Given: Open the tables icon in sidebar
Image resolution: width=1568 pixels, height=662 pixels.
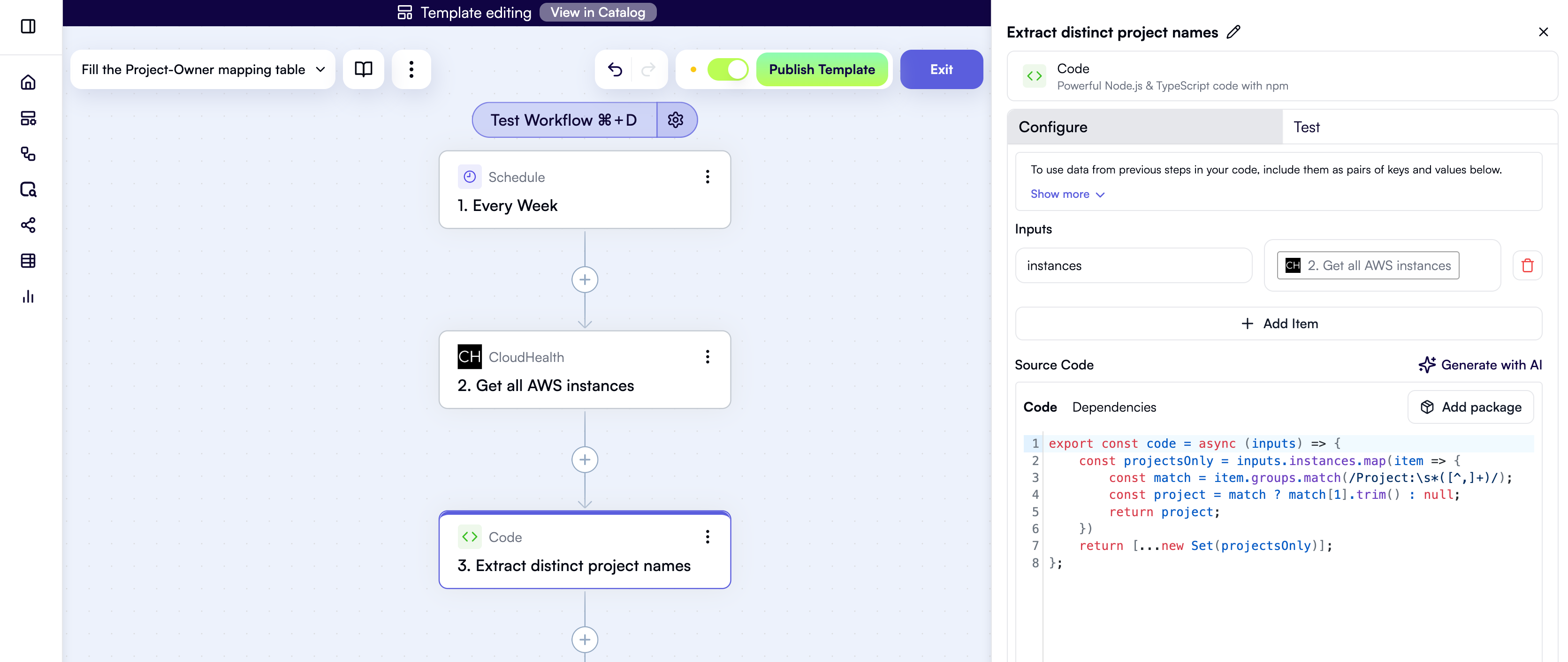Looking at the screenshot, I should [x=28, y=261].
